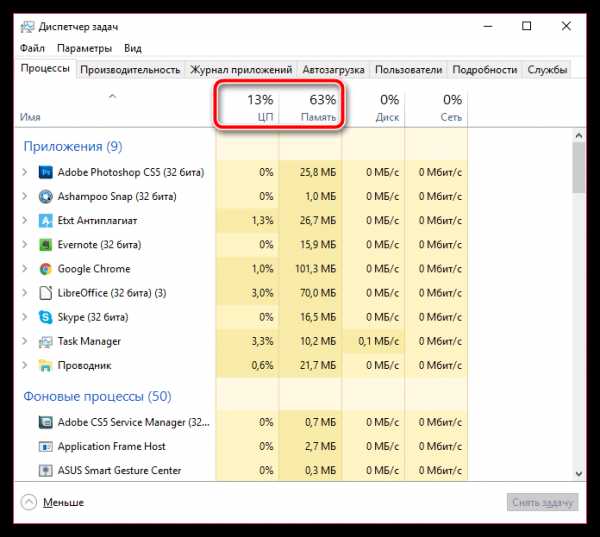Click Adobe Photoshop's 25,8 МБ memory value
This screenshot has width=600, height=537.
318,173
